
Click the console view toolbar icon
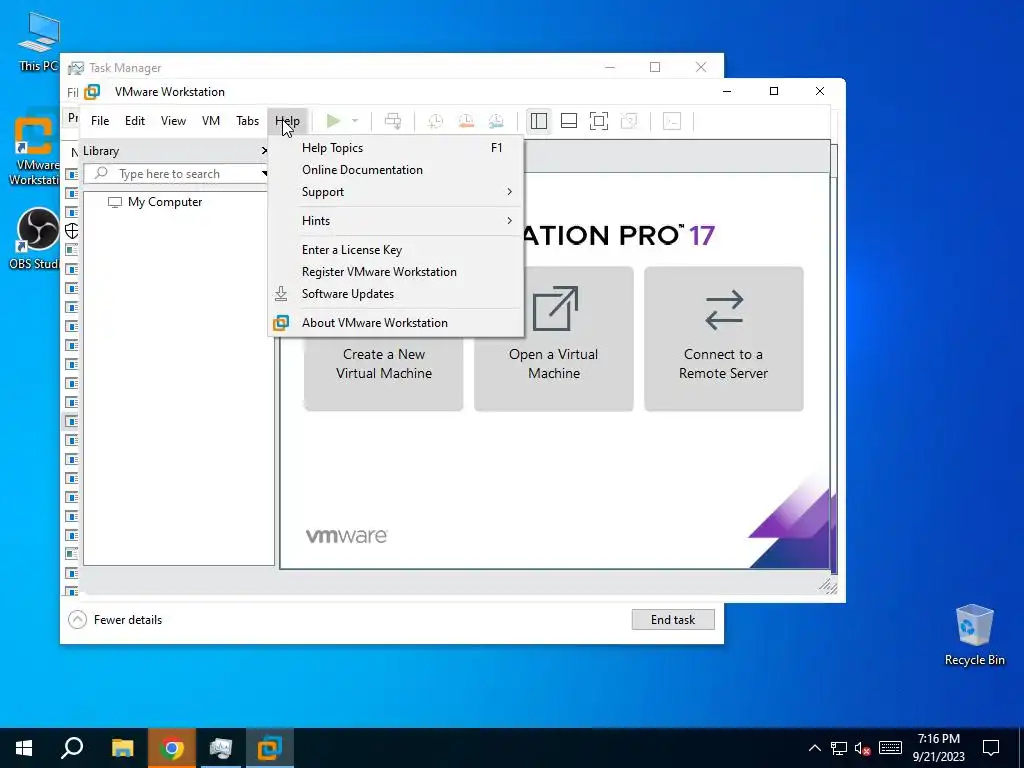coord(672,121)
